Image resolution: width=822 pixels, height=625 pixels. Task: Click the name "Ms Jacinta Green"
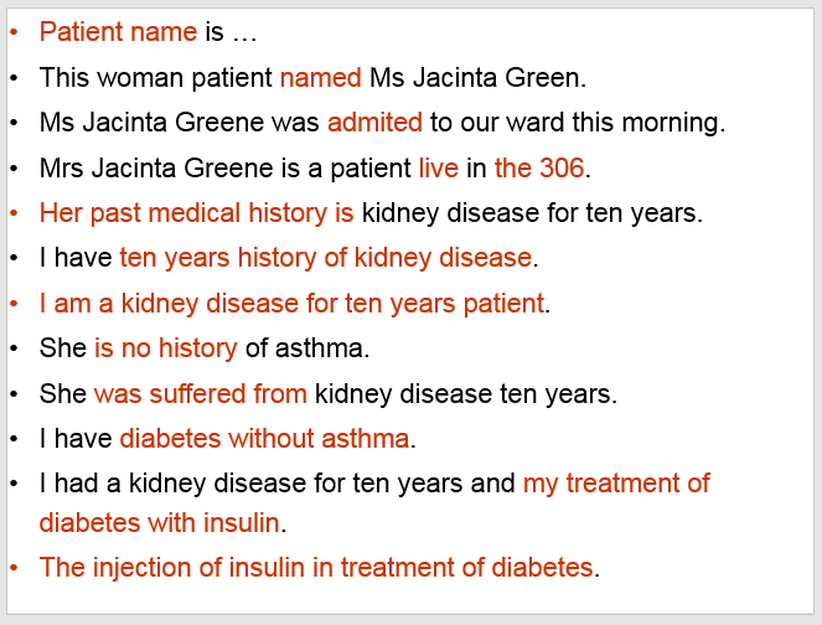click(x=474, y=78)
